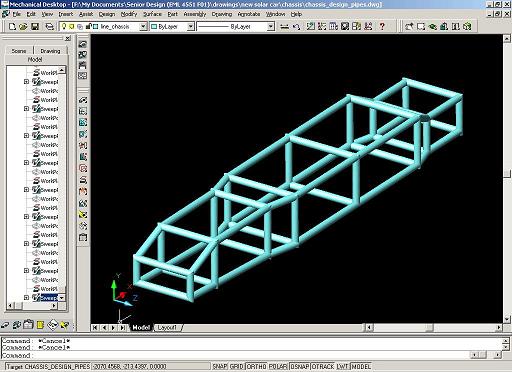Screen dimensions: 512x372
Task: Click the Open file folder icon
Action: [23, 27]
